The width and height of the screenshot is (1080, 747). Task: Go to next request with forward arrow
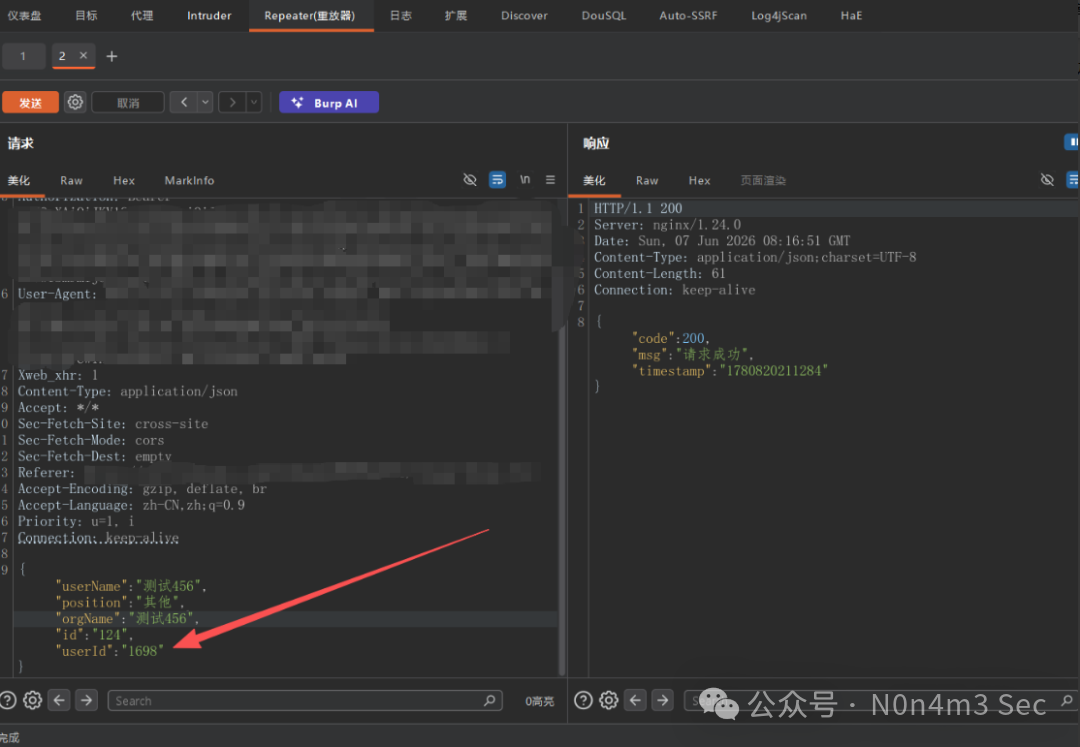tap(233, 103)
